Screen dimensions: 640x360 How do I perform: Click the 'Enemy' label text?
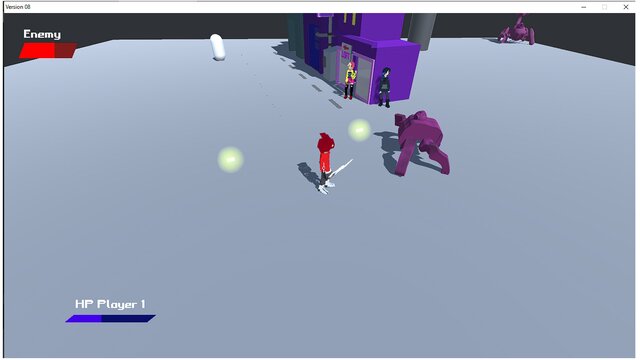coord(42,34)
